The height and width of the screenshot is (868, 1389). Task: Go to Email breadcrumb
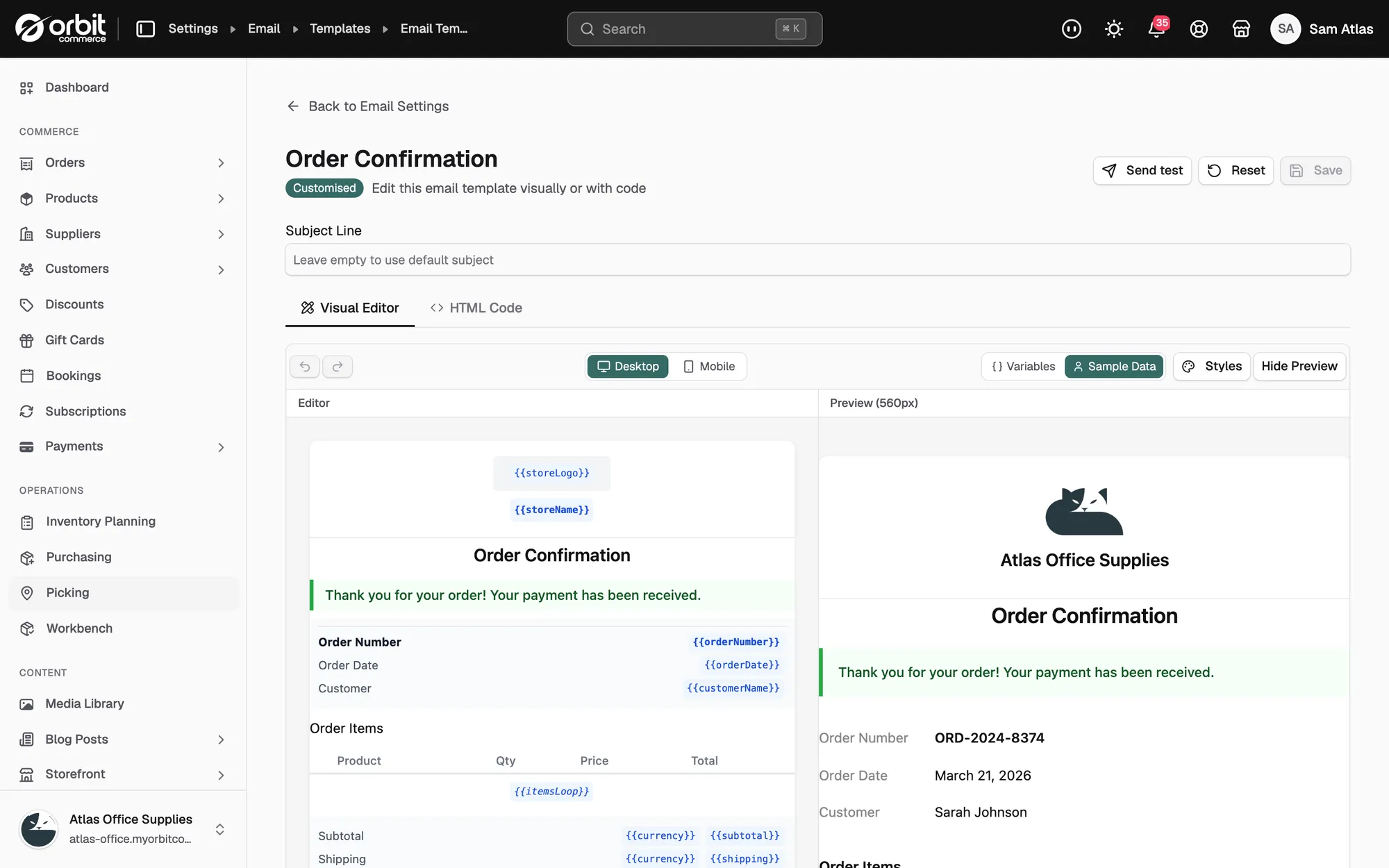point(264,28)
